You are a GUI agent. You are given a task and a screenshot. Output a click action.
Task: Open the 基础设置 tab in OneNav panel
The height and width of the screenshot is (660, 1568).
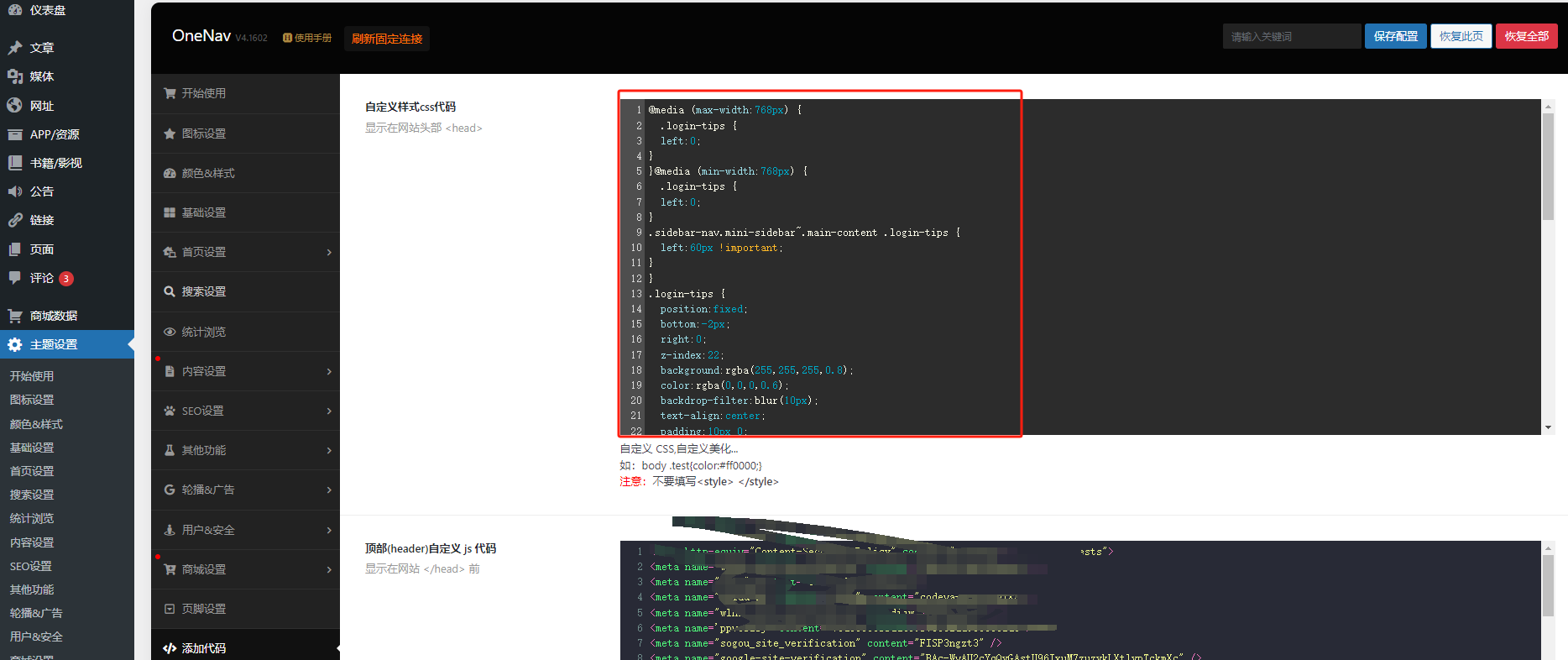(204, 212)
